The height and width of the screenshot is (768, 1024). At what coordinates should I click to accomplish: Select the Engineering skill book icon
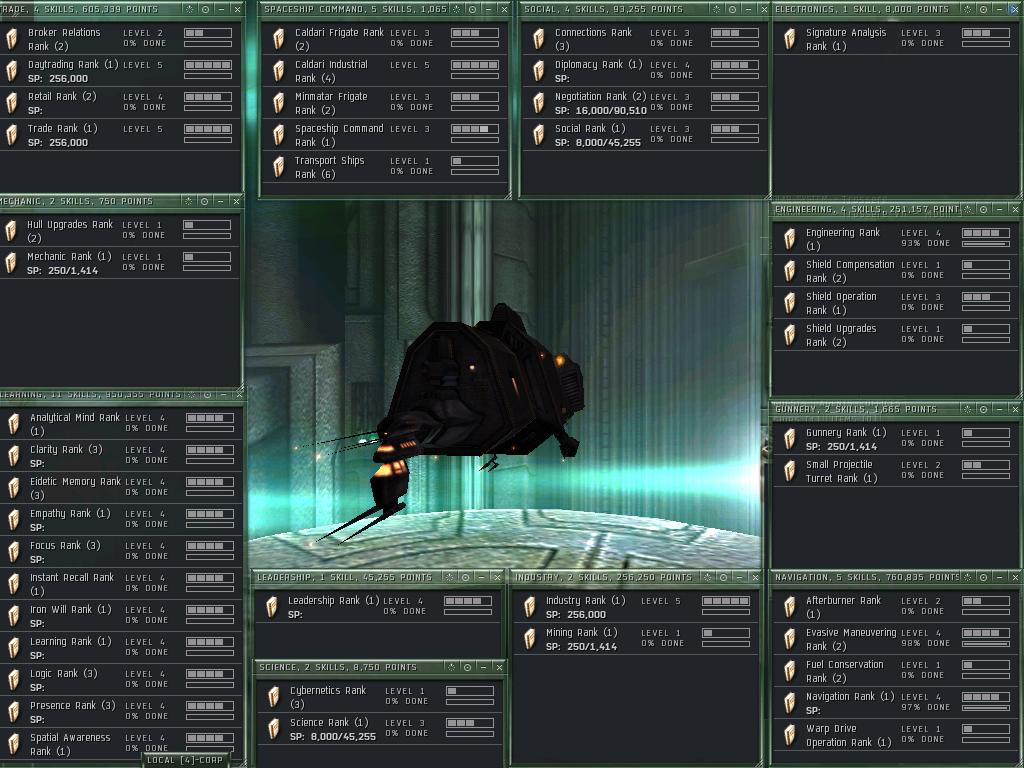[x=790, y=239]
